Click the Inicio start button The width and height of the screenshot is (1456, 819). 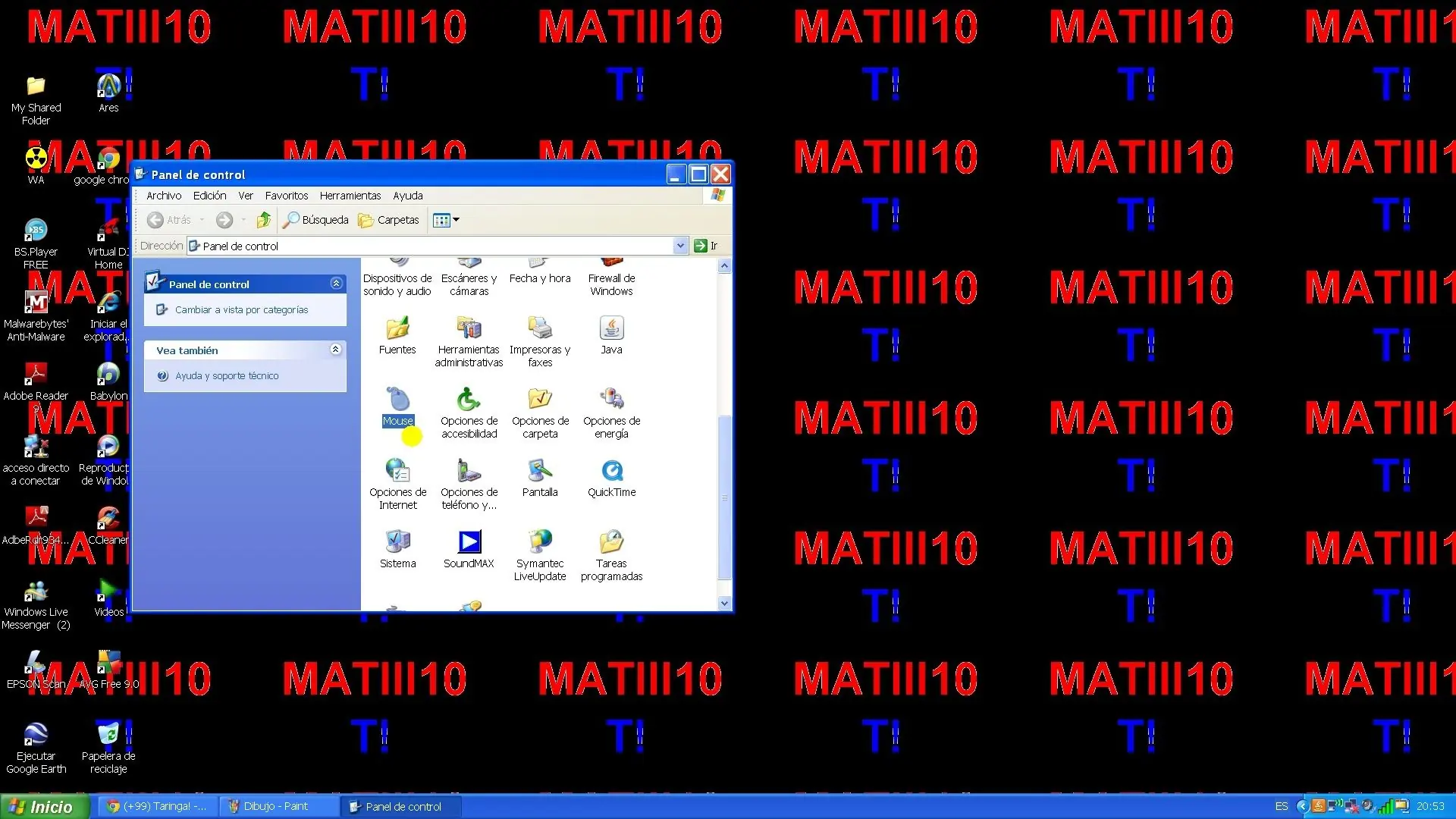(x=45, y=806)
